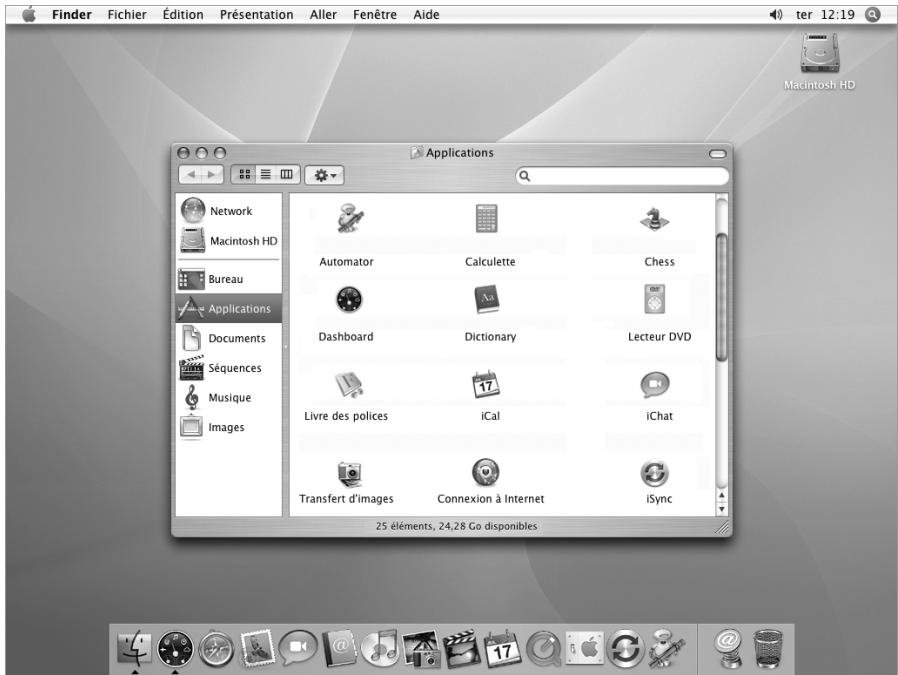Click the status text 25 éléments, 24,28 Go disponibles

456,526
